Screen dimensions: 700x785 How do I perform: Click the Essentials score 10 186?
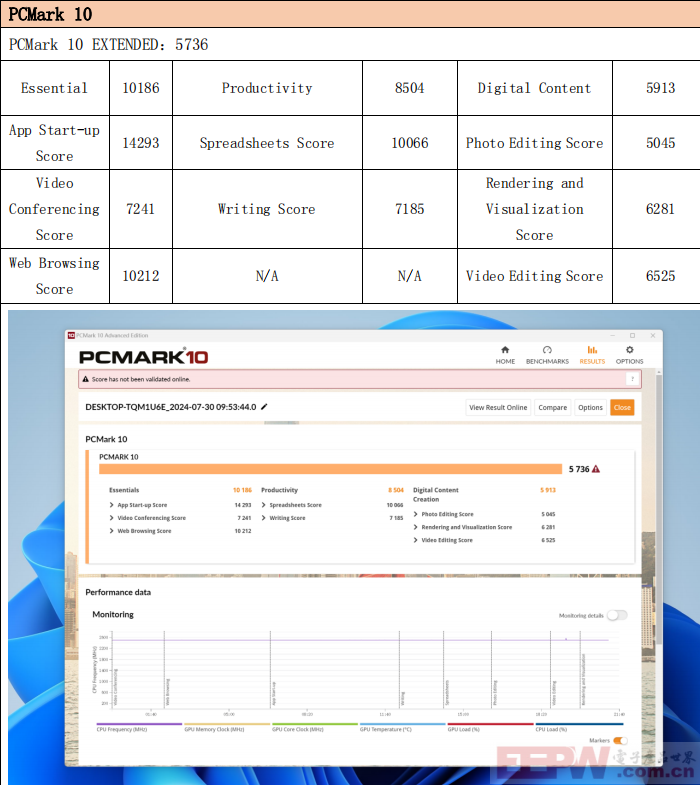242,490
